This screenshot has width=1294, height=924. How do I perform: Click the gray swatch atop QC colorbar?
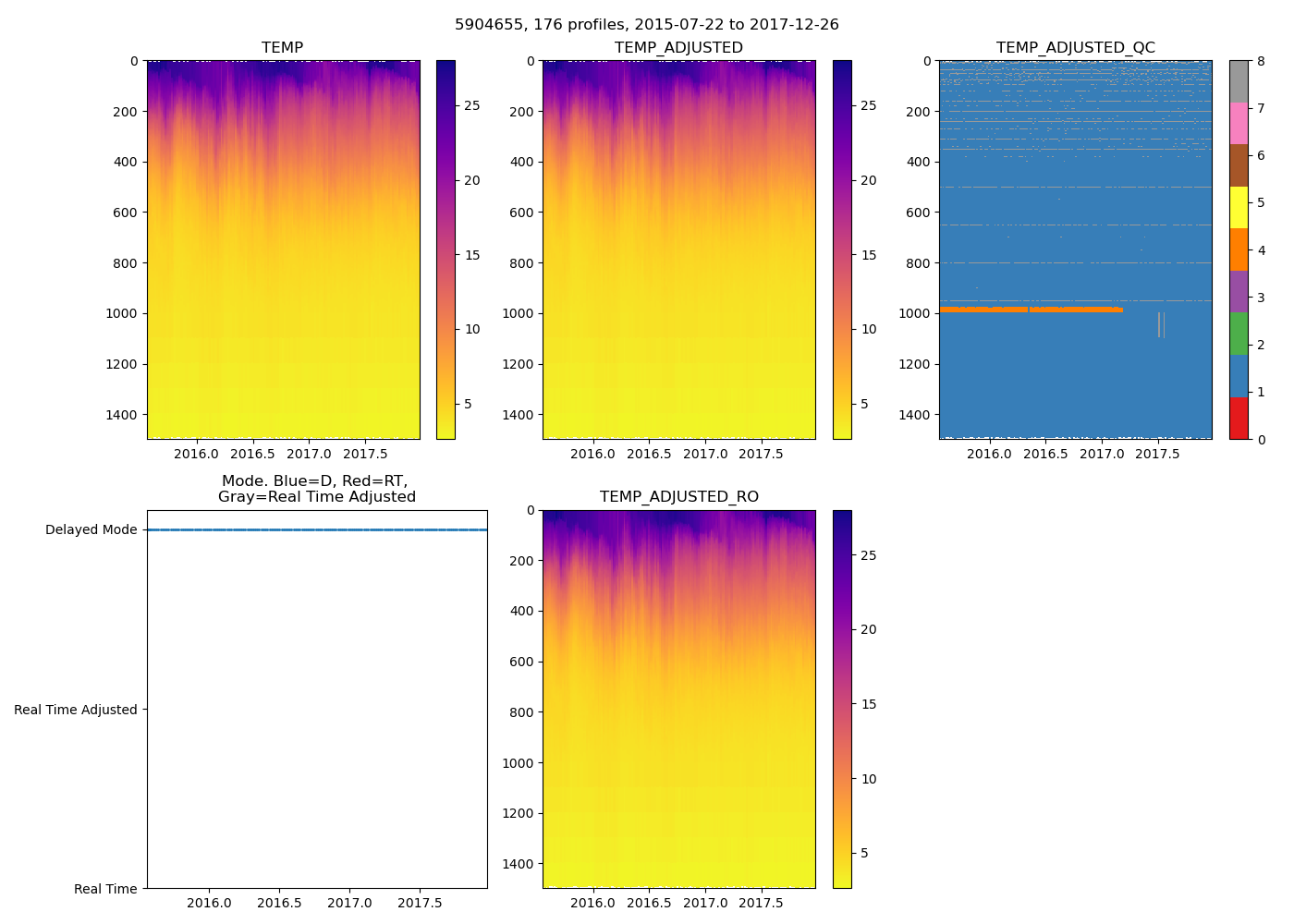point(1239,81)
